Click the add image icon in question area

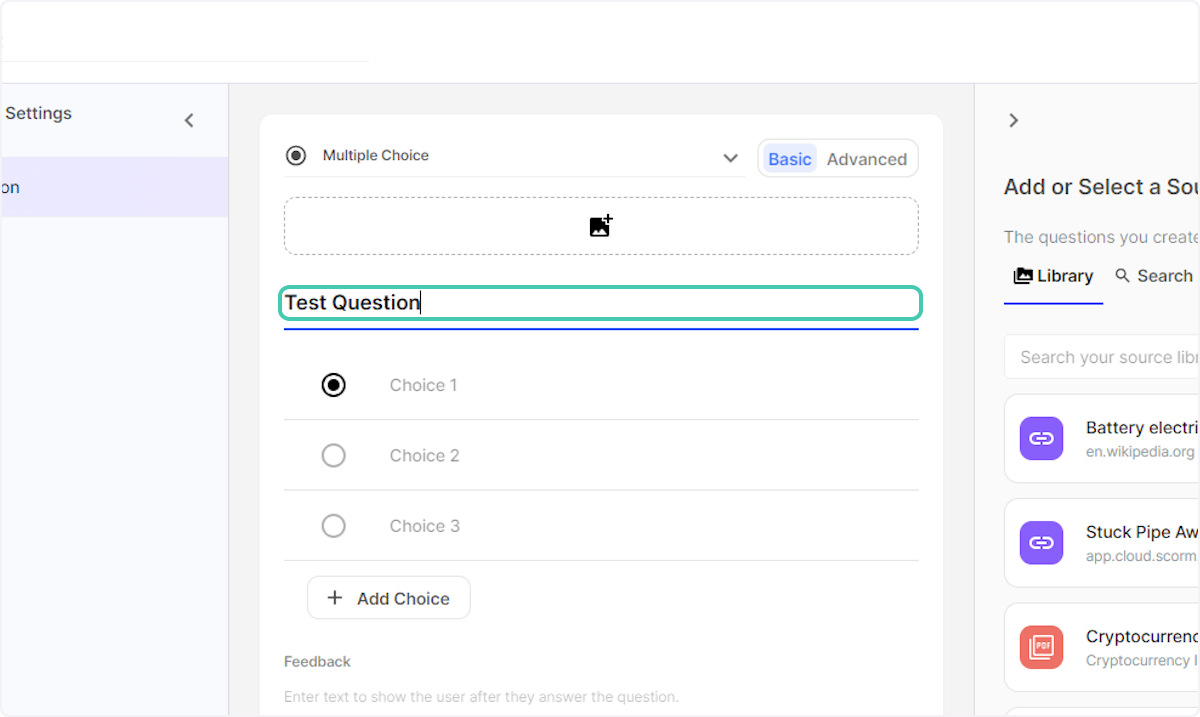(x=600, y=225)
